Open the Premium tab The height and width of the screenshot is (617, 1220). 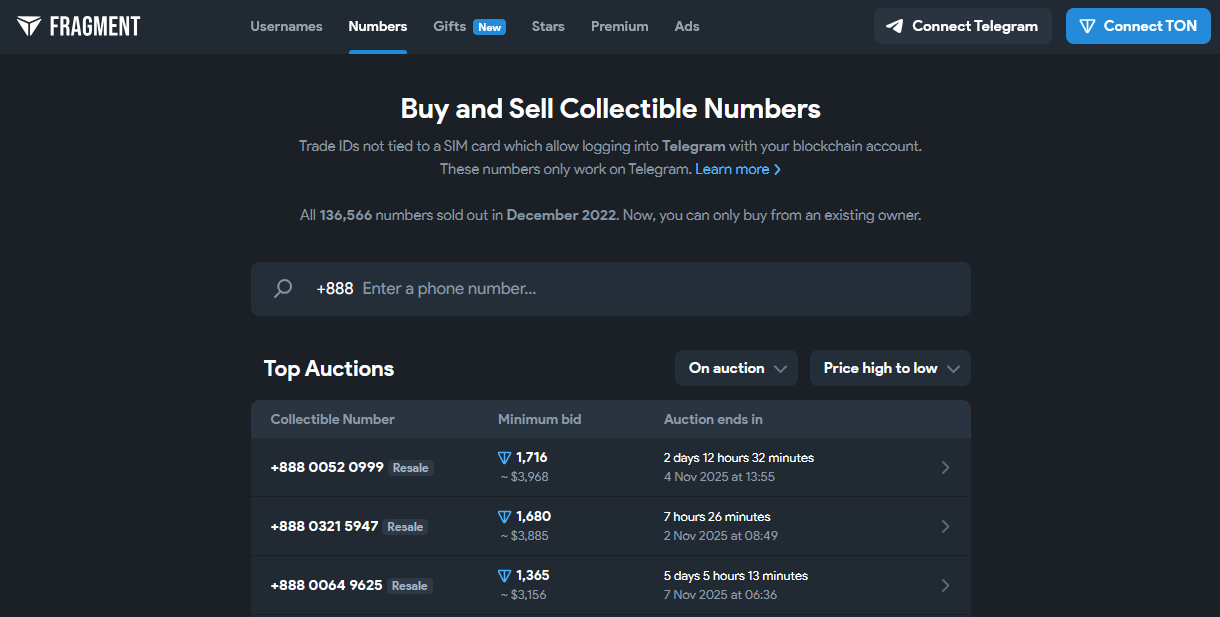click(620, 26)
